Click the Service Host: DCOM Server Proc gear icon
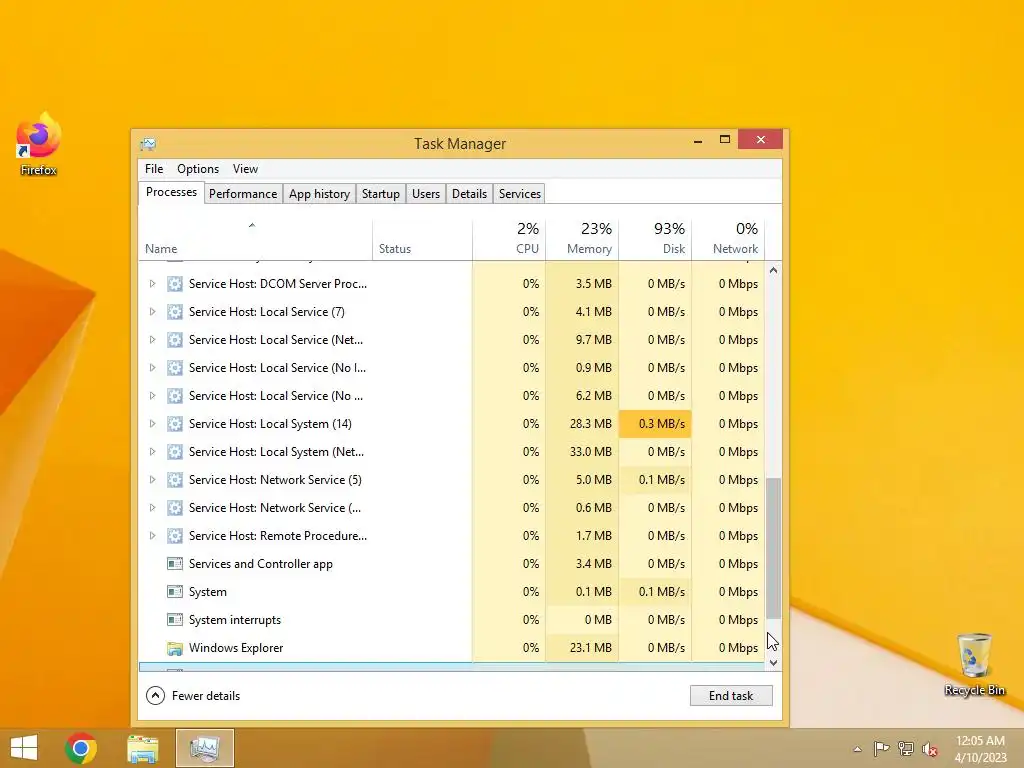 174,284
